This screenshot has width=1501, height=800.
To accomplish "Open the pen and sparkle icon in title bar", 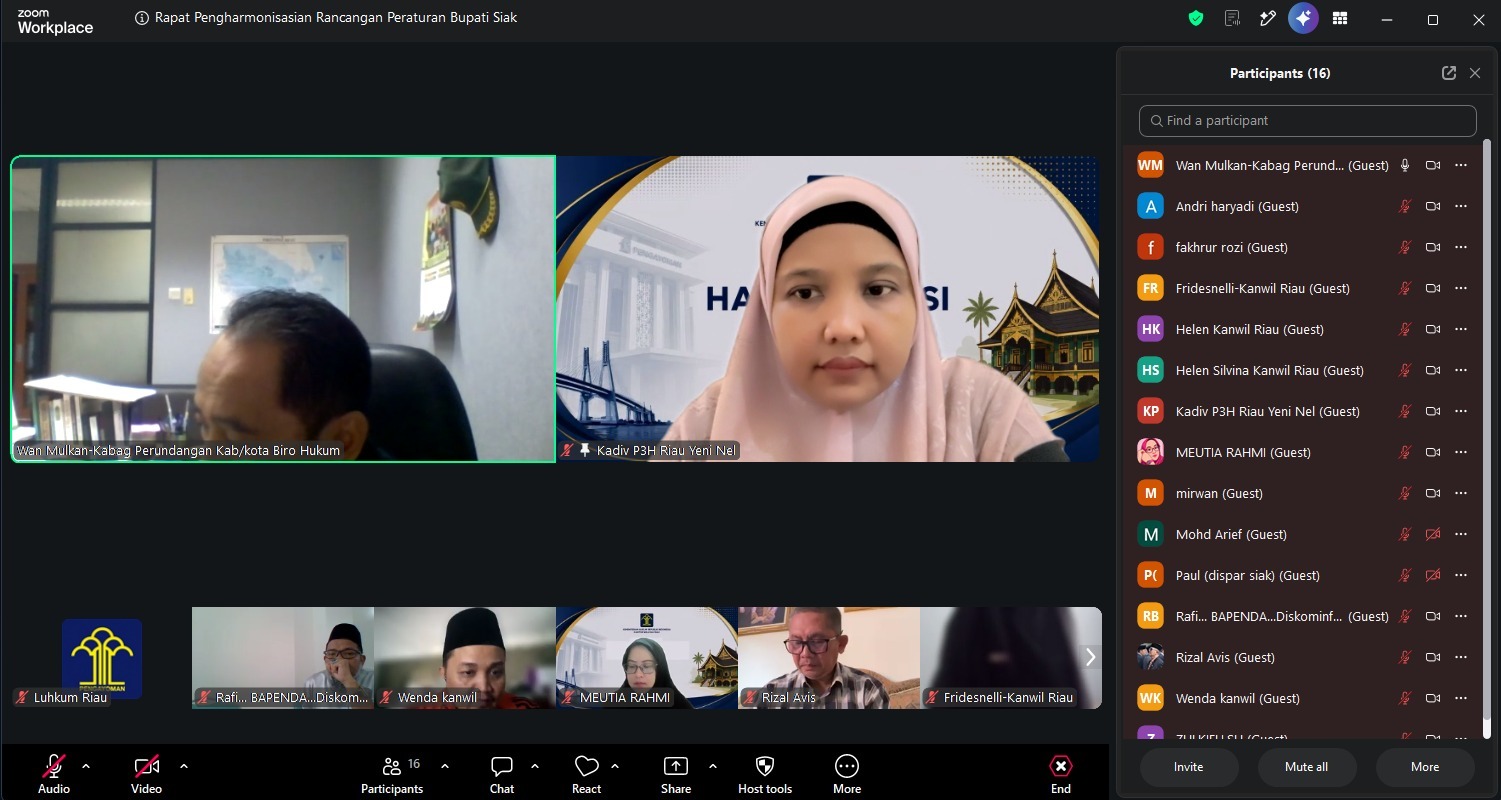I will click(x=1267, y=18).
